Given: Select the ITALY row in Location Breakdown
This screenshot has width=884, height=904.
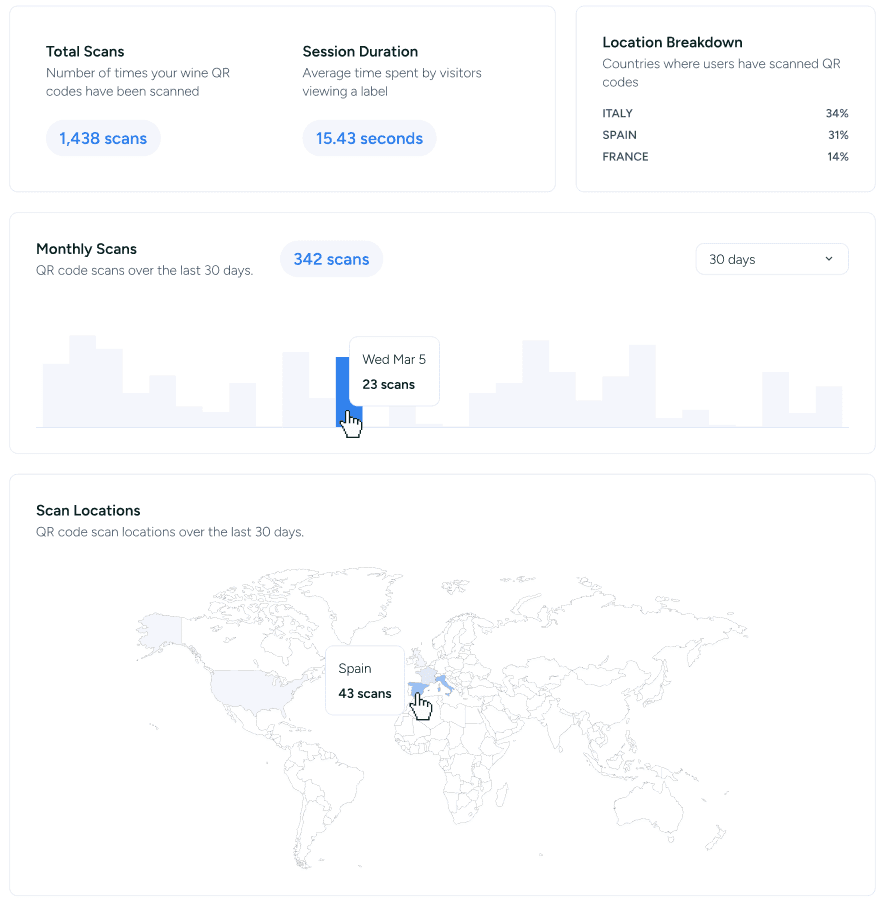Looking at the screenshot, I should (725, 113).
